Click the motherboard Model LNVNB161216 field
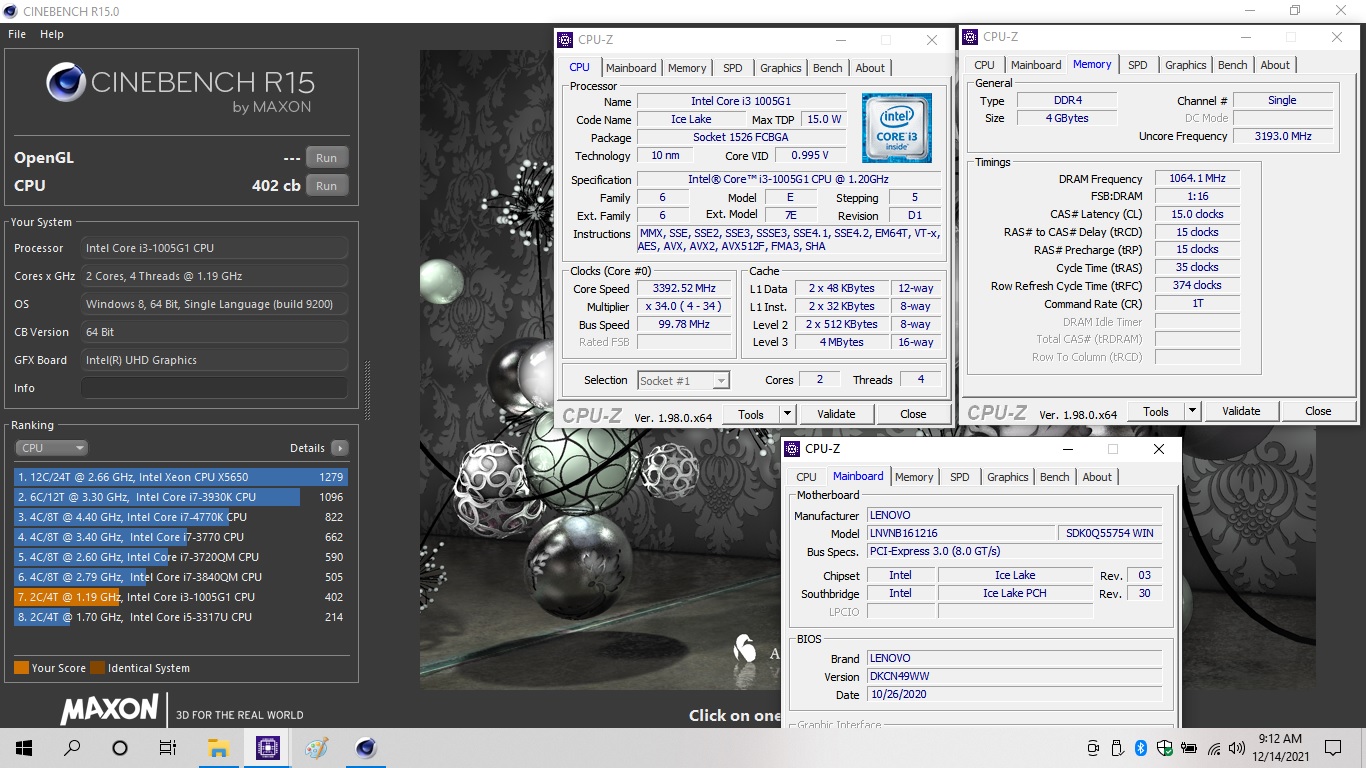This screenshot has height=768, width=1366. tap(960, 533)
